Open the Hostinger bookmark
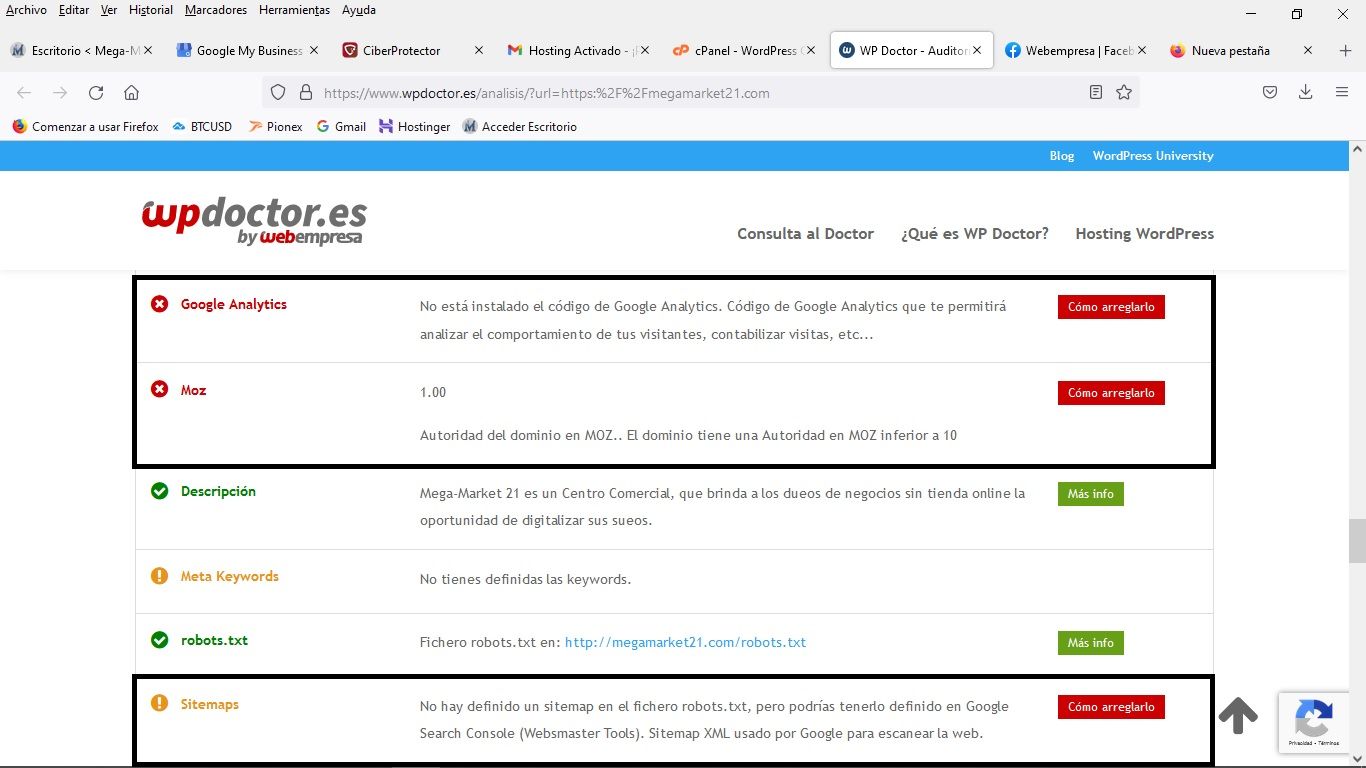Image resolution: width=1366 pixels, height=768 pixels. (415, 127)
